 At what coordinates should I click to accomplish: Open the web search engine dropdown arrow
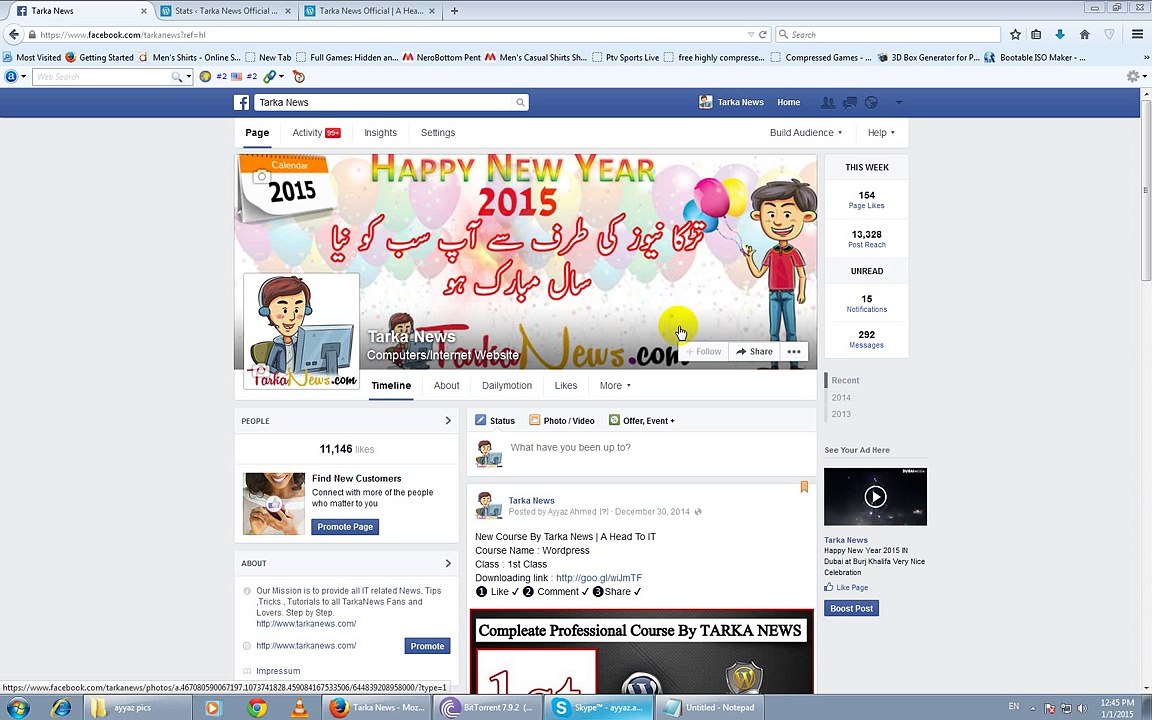pos(189,76)
